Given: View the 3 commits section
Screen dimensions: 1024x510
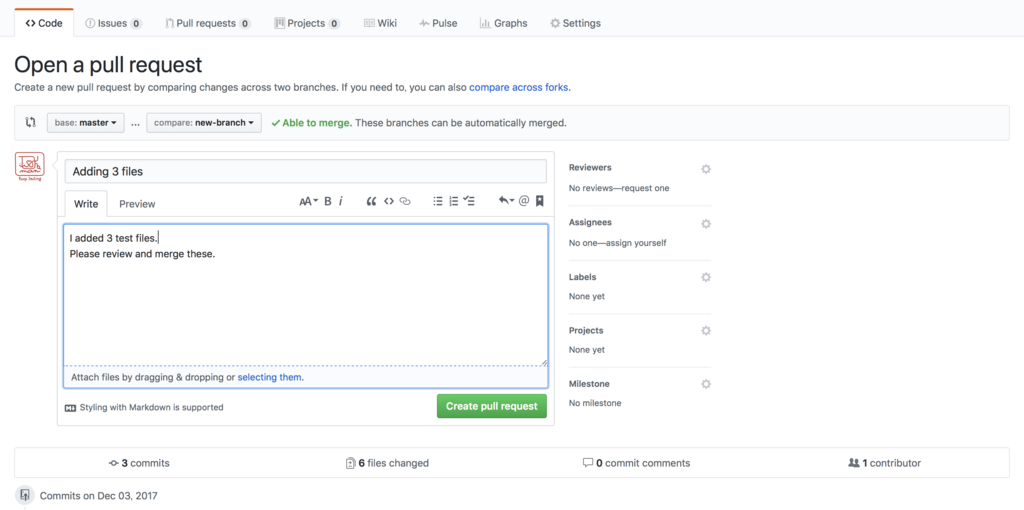Looking at the screenshot, I should coord(139,463).
